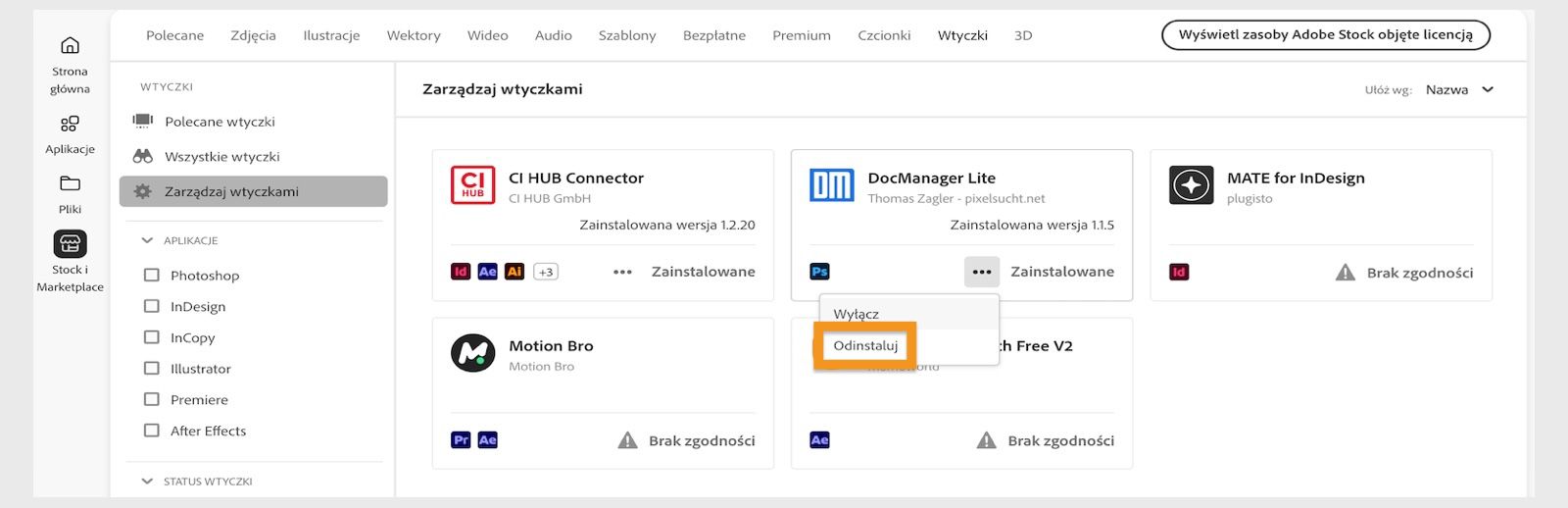Switch to the Audio tab
Image resolution: width=1568 pixels, height=508 pixels.
(554, 35)
